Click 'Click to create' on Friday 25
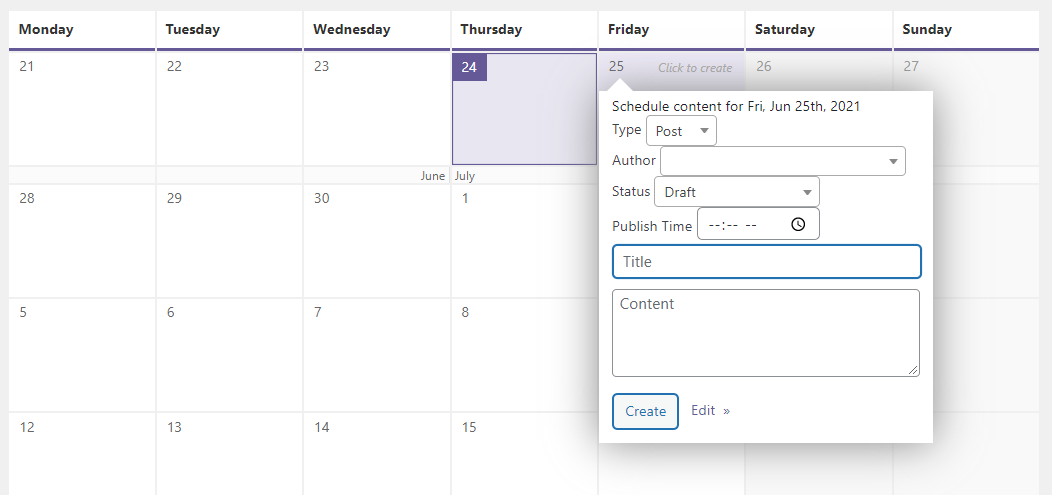Image resolution: width=1052 pixels, height=495 pixels. click(x=694, y=68)
